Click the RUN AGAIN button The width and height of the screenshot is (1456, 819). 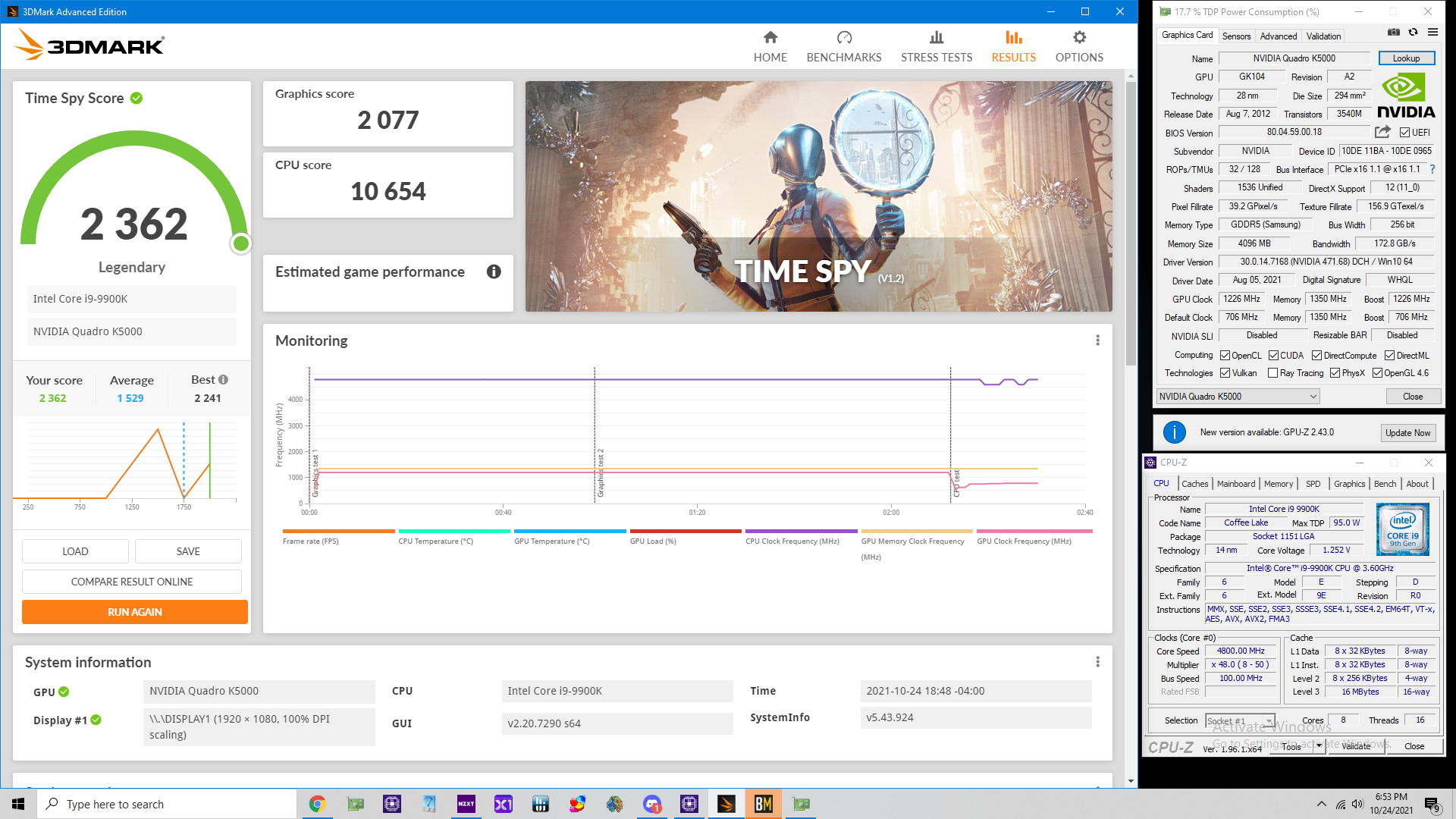pos(135,612)
